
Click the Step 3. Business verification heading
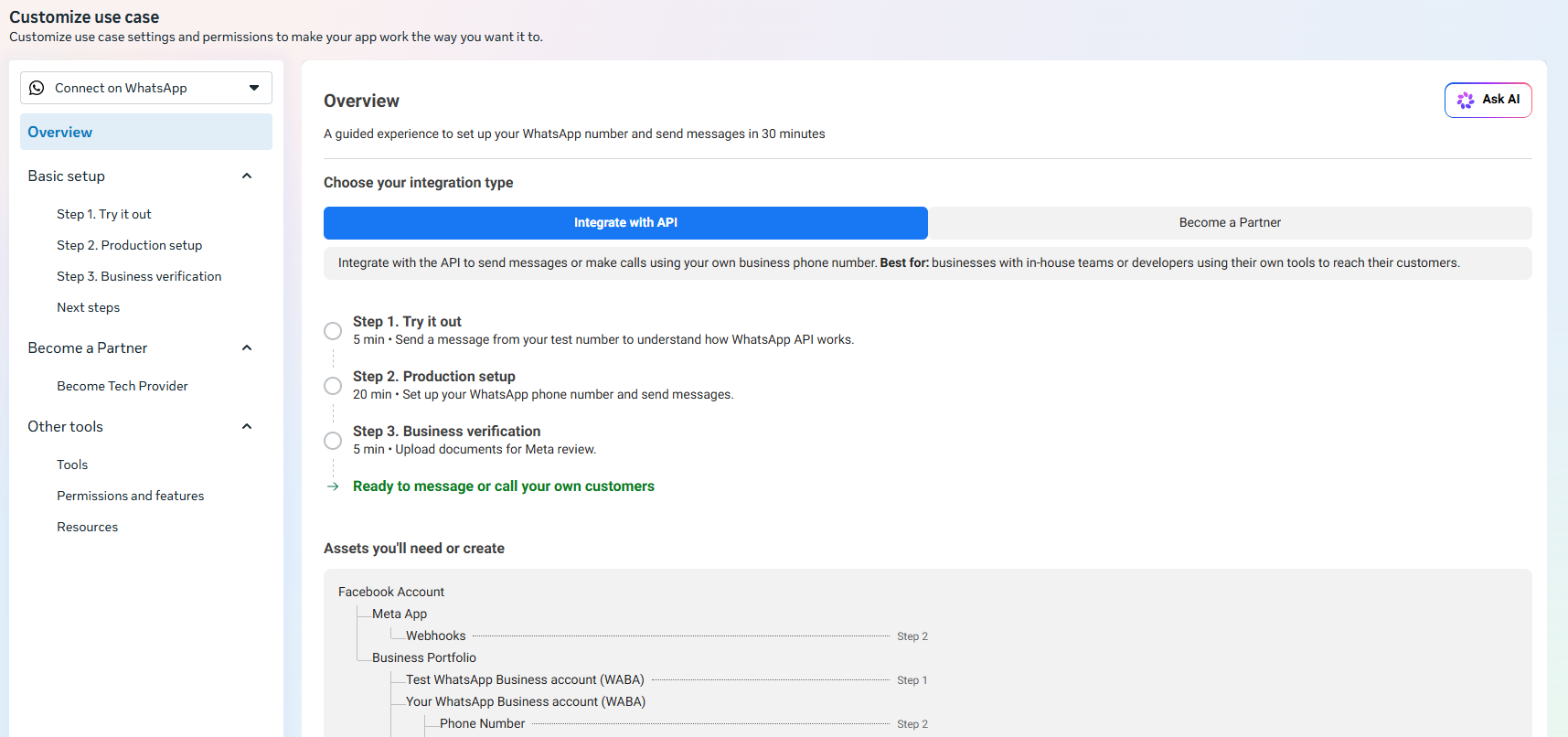pyautogui.click(x=447, y=432)
